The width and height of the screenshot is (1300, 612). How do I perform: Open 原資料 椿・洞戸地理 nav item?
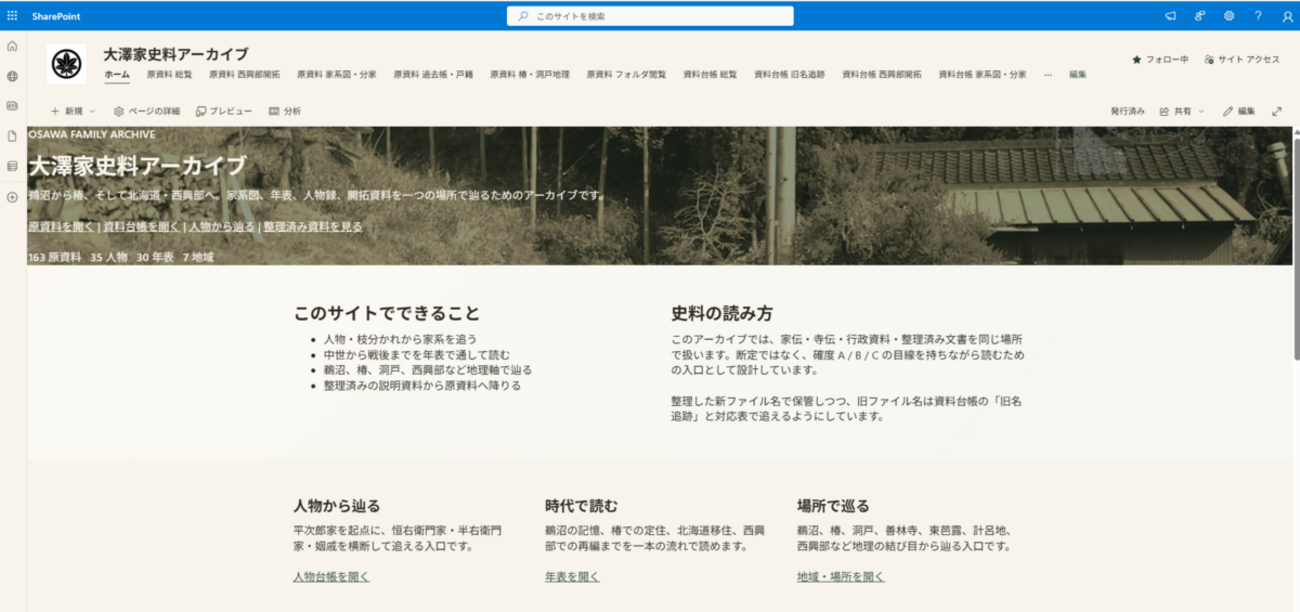[x=530, y=75]
